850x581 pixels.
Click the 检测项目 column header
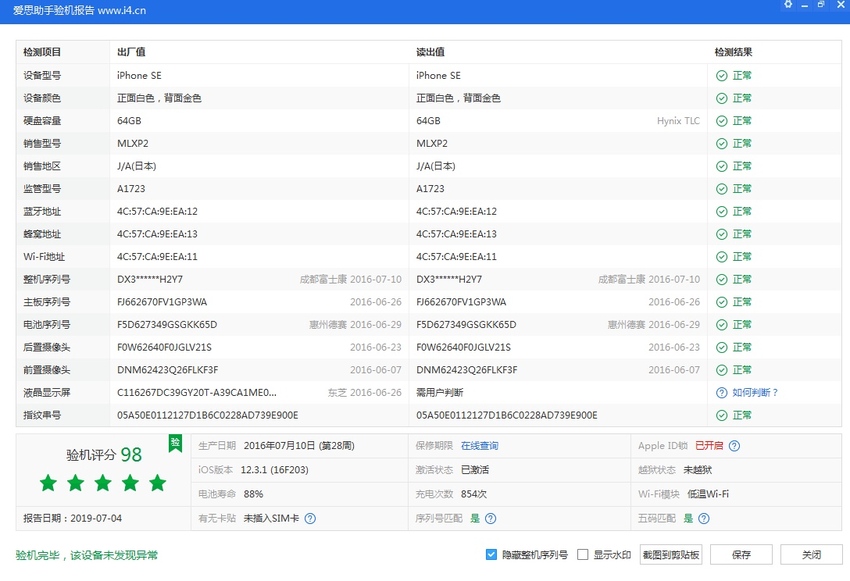[x=42, y=52]
